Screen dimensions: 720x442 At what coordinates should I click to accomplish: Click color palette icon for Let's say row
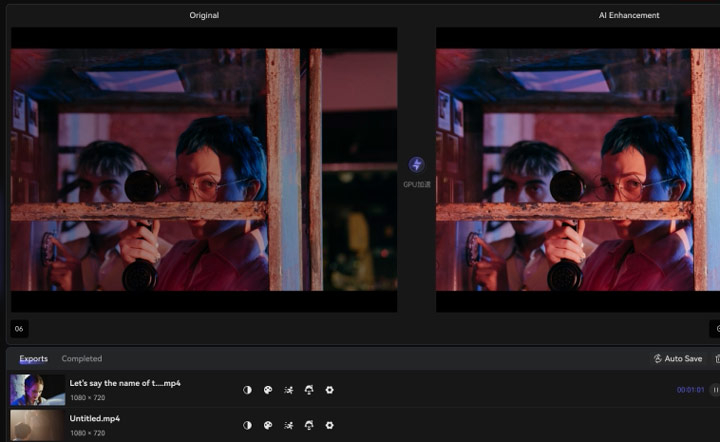coord(268,390)
